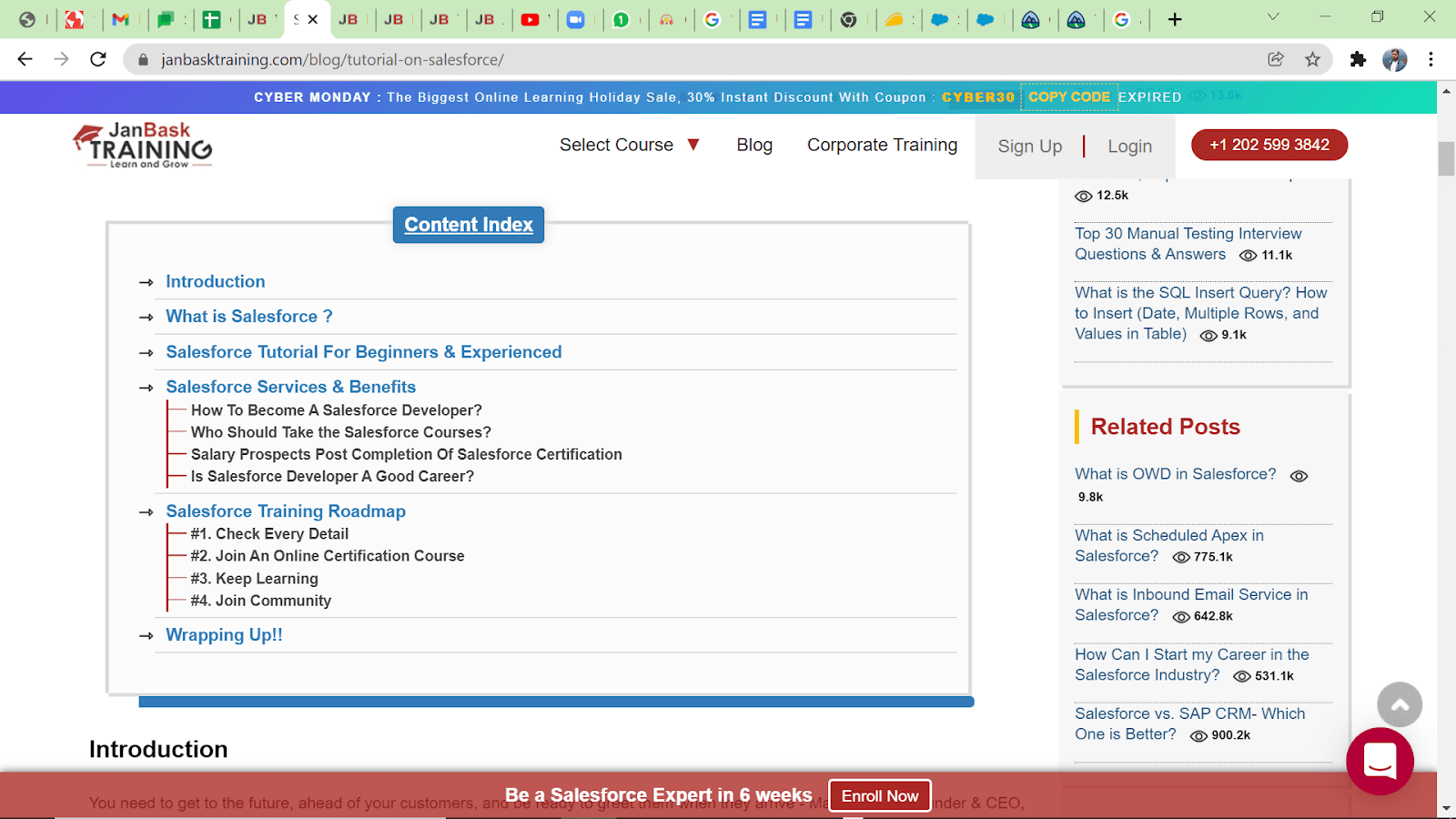This screenshot has height=819, width=1456.
Task: Click the Sign Up link
Action: [x=1029, y=147]
